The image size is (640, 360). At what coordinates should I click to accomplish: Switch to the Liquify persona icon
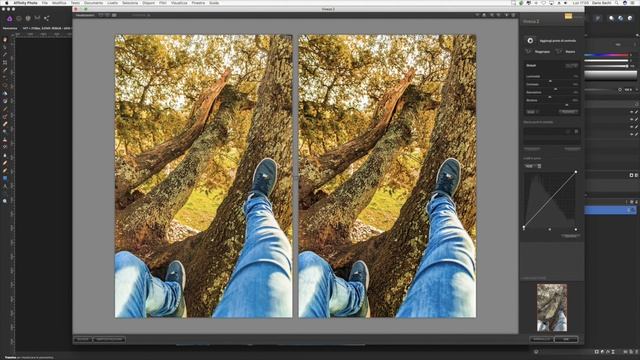(19, 18)
